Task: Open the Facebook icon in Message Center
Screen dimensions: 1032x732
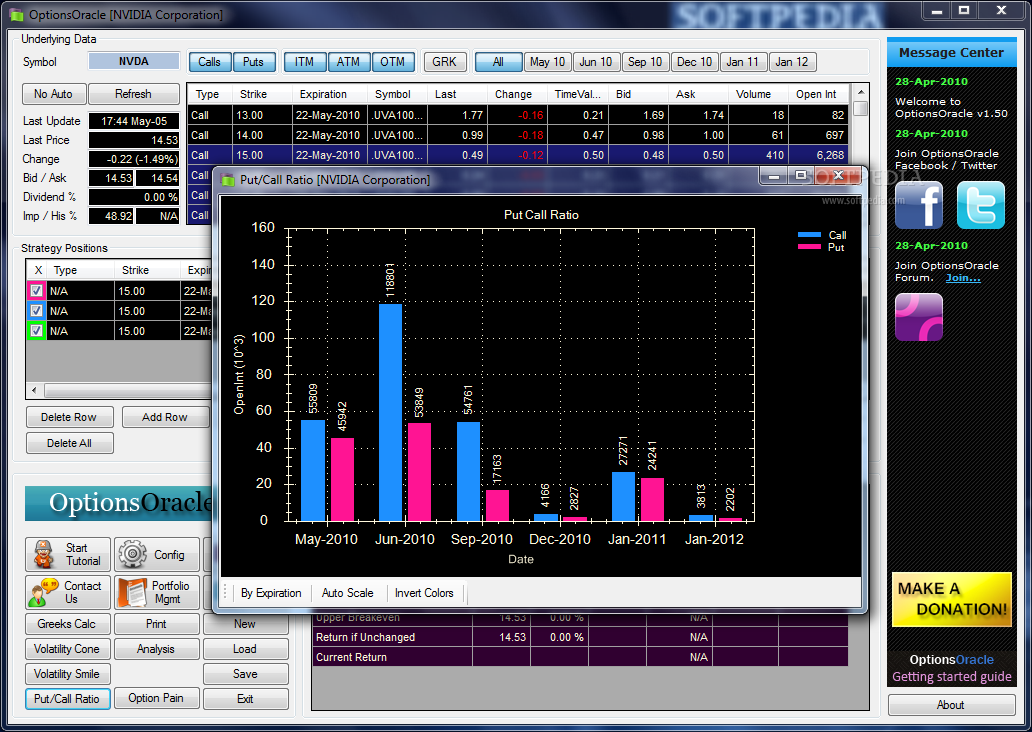Action: click(x=919, y=205)
